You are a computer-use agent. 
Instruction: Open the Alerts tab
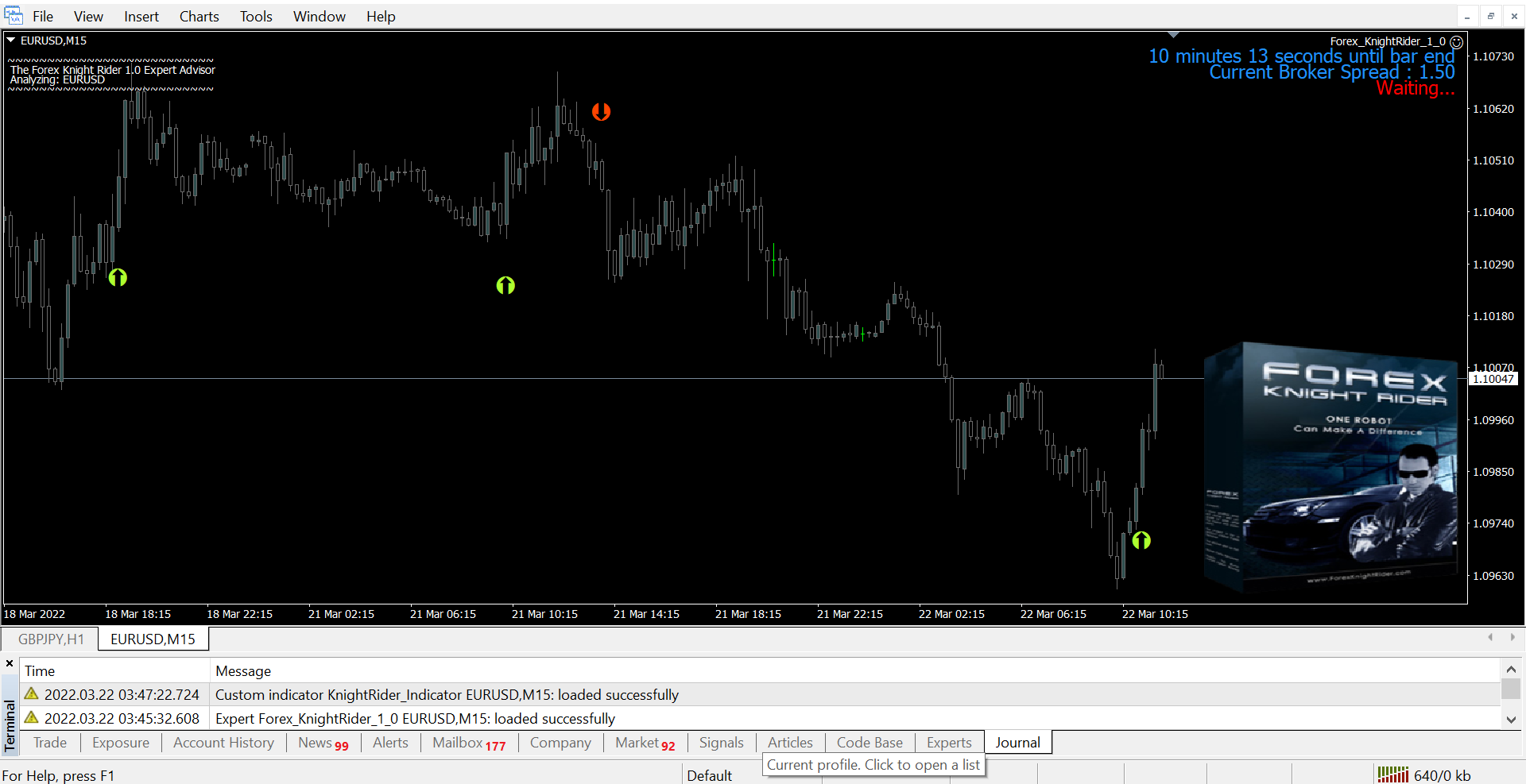pyautogui.click(x=390, y=743)
